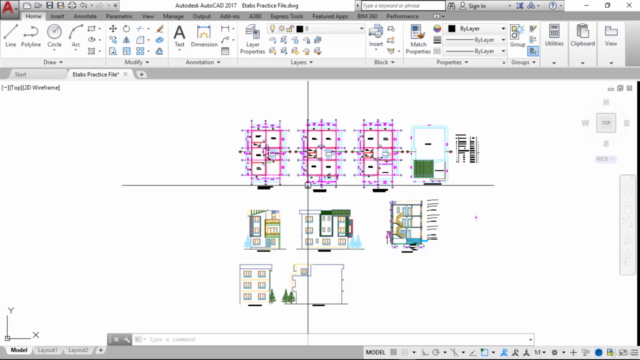Image resolution: width=640 pixels, height=360 pixels.
Task: Click Match Properties tool
Action: [x=418, y=39]
